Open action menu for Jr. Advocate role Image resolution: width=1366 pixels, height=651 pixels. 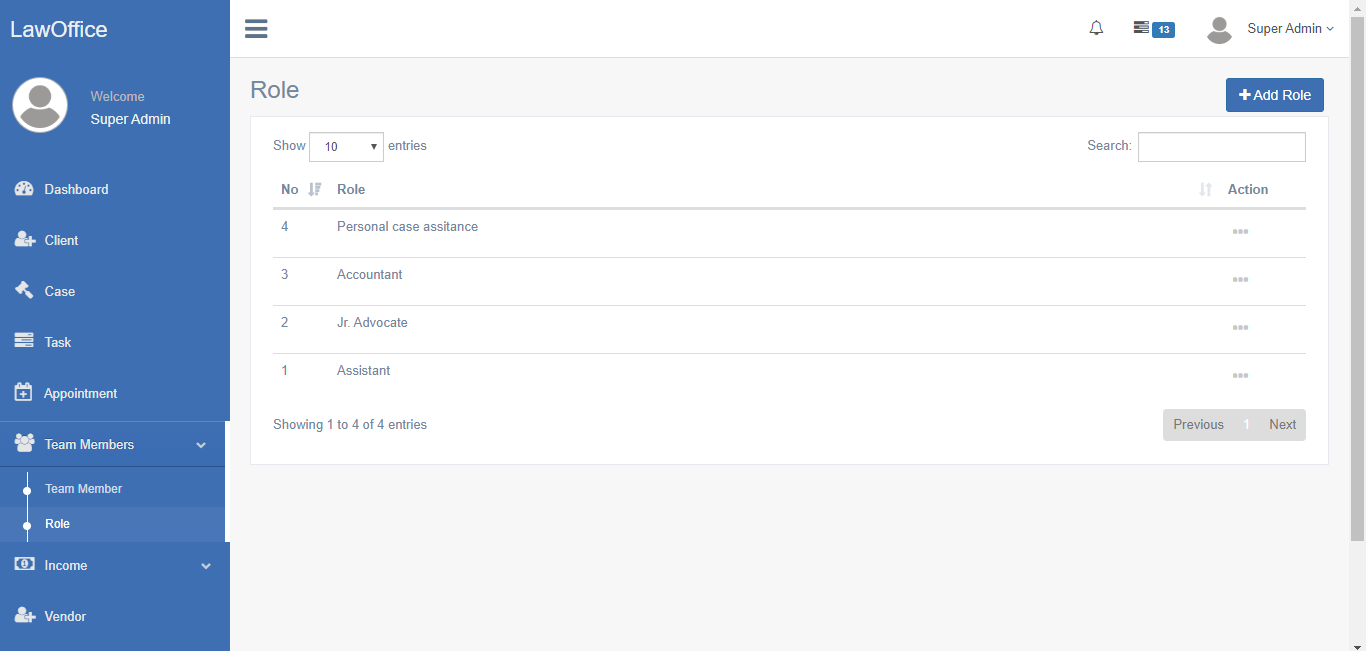tap(1241, 328)
